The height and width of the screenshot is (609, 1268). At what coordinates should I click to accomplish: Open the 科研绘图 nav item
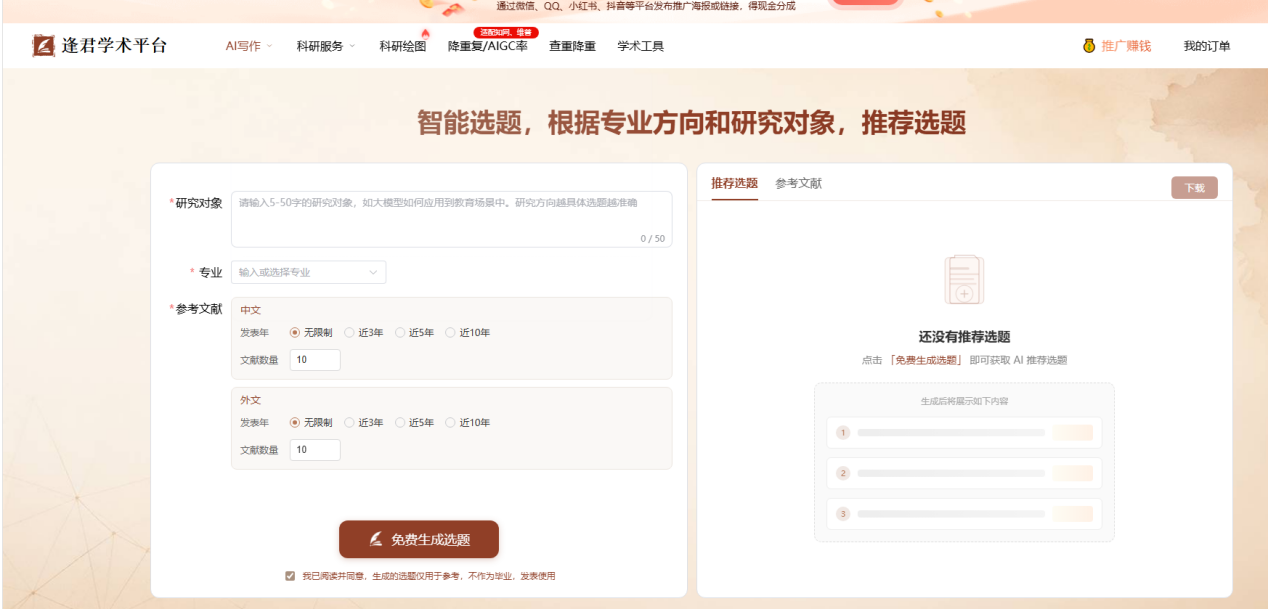pos(403,46)
